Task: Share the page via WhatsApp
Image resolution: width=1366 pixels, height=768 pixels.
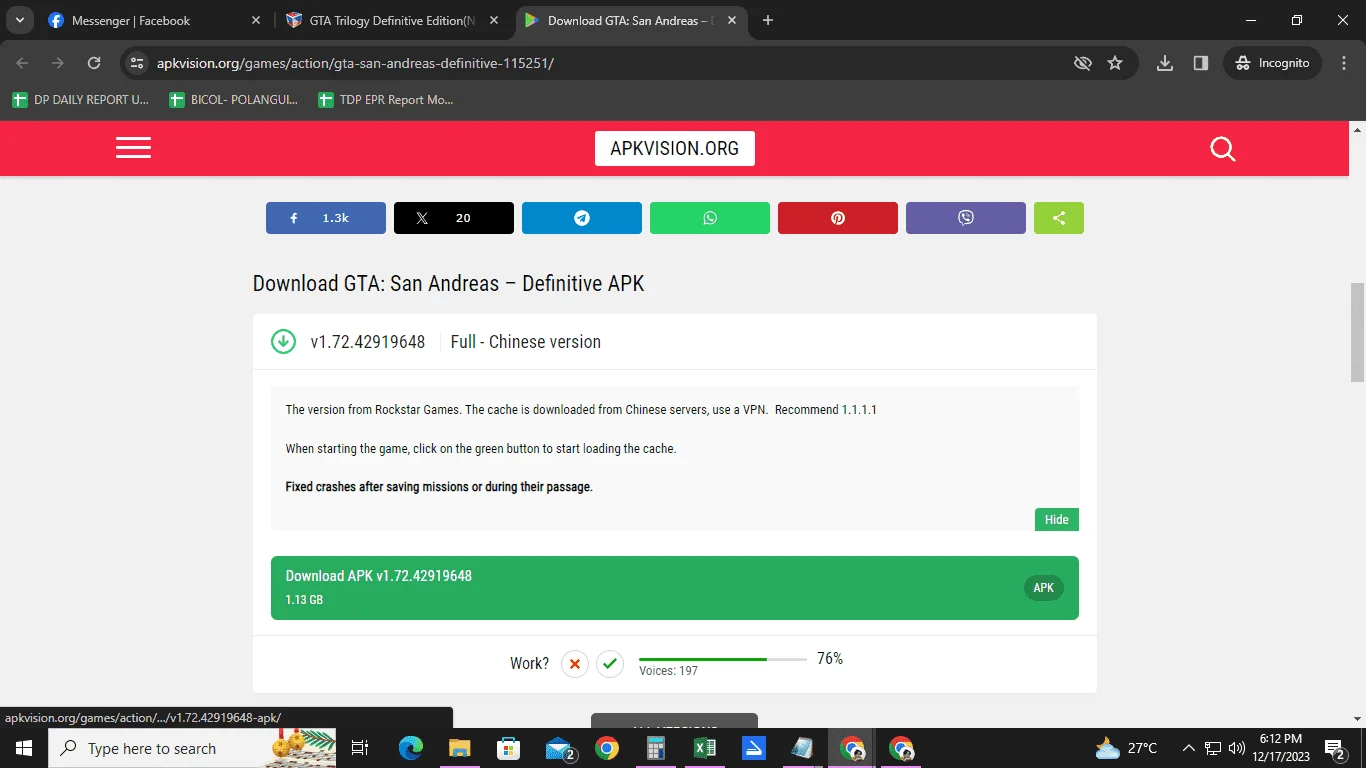Action: [710, 218]
